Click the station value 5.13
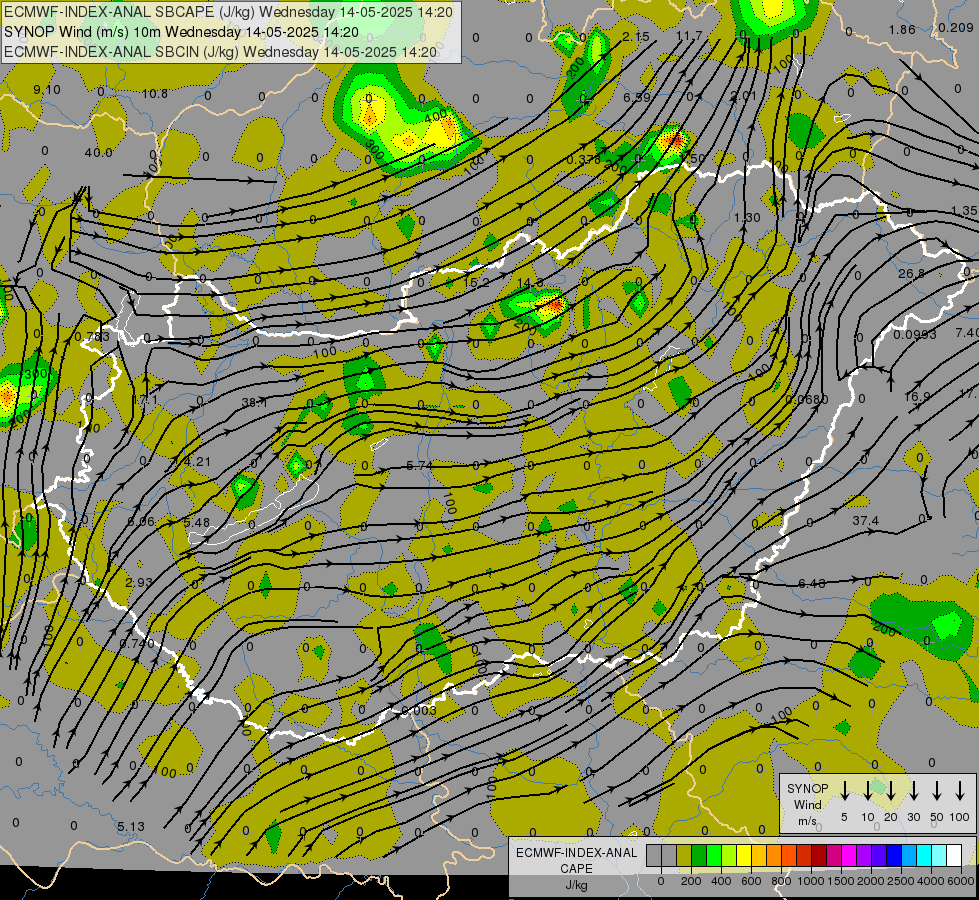 pos(131,826)
